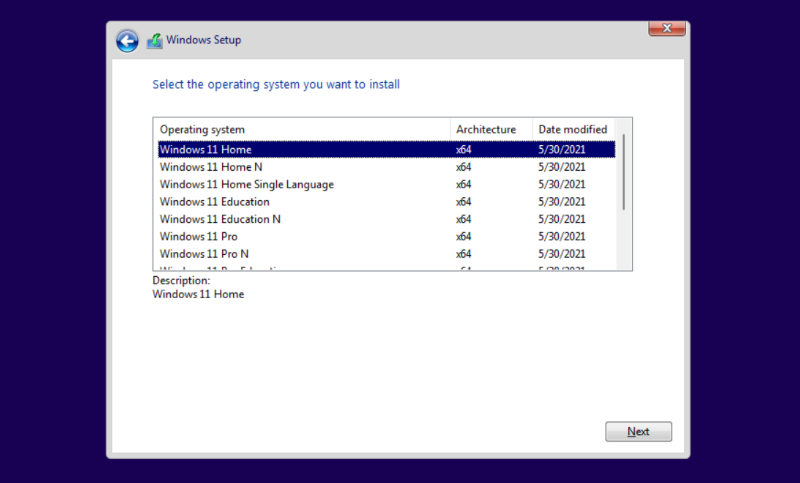
Task: Click the blue back arrow button
Action: pos(127,40)
